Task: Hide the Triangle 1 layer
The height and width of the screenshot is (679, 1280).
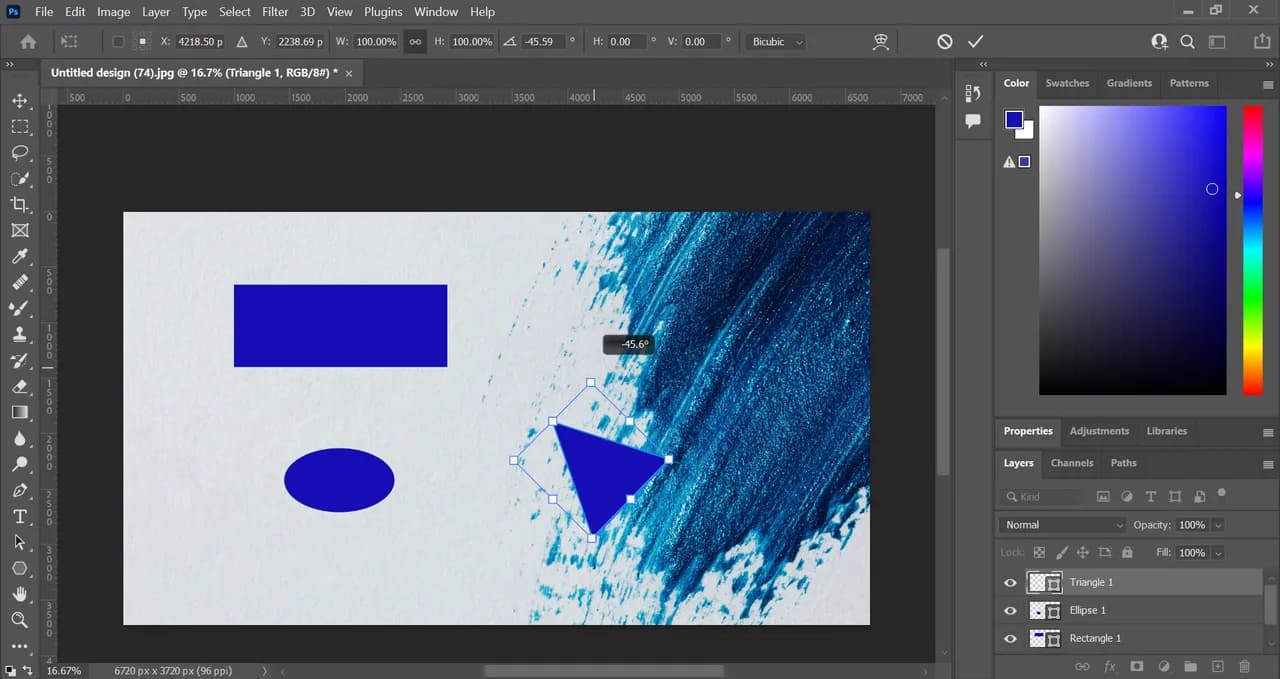Action: (1010, 582)
